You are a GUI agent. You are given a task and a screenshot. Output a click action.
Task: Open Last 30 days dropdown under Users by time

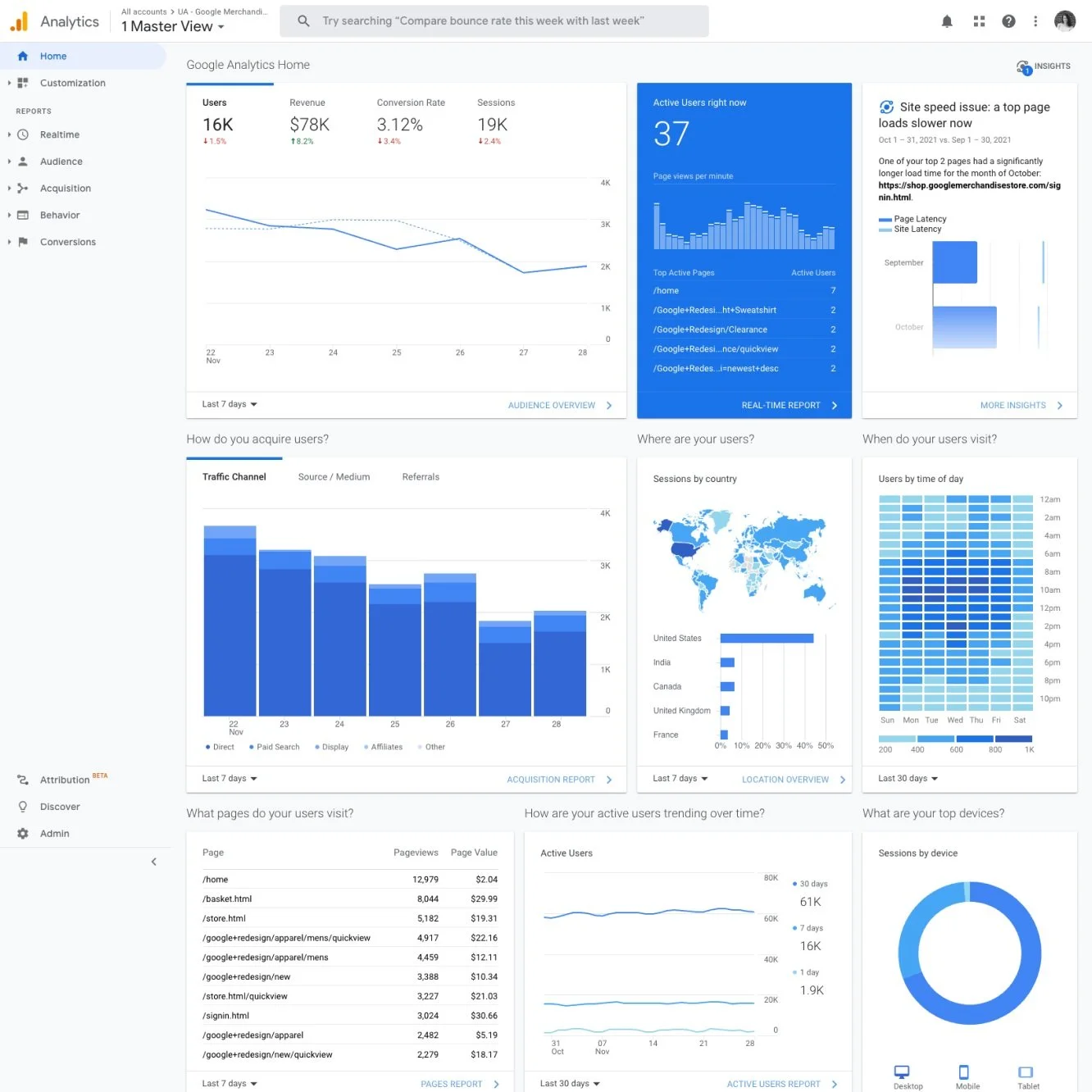908,779
